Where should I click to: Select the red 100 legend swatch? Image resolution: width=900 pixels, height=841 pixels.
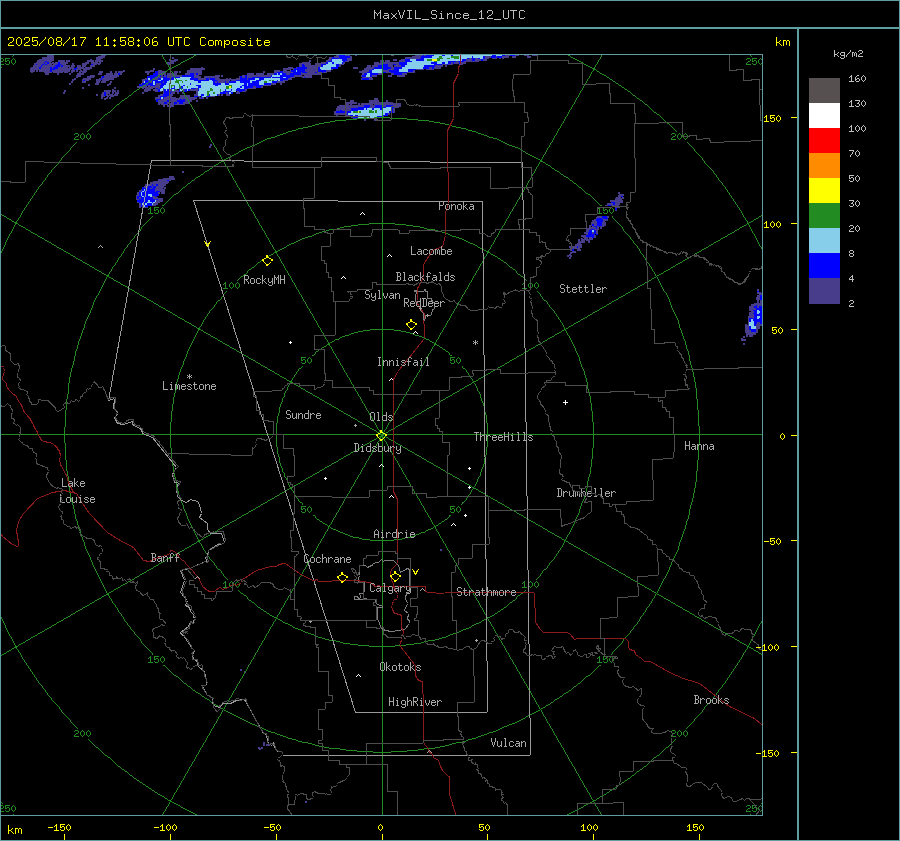coord(824,141)
